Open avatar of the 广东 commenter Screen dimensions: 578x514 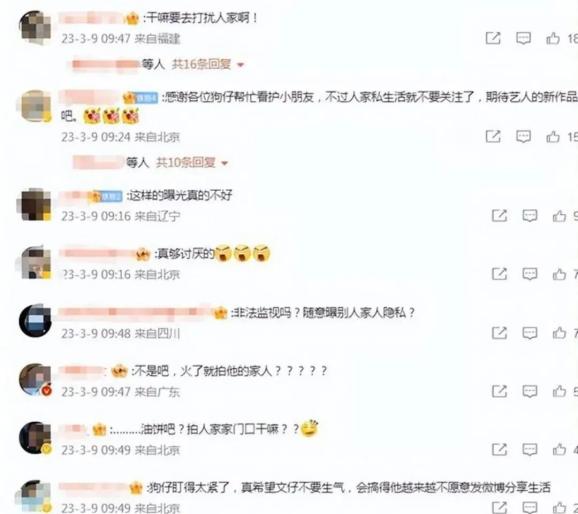tap(35, 379)
